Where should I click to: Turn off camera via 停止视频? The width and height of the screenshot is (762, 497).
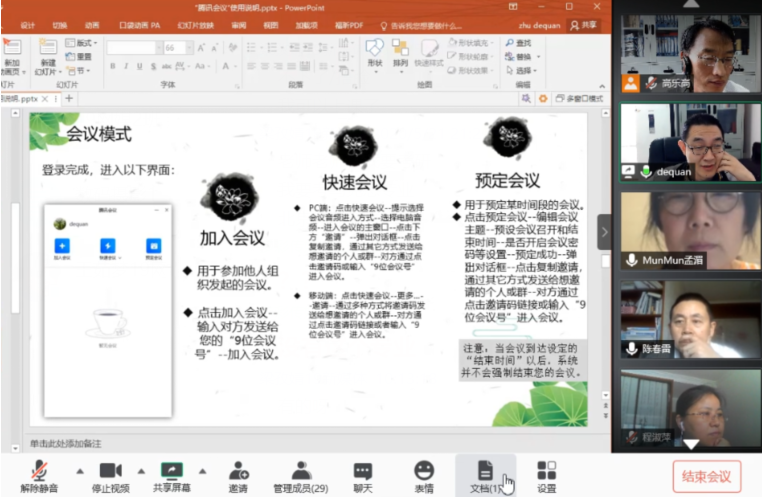tap(111, 477)
